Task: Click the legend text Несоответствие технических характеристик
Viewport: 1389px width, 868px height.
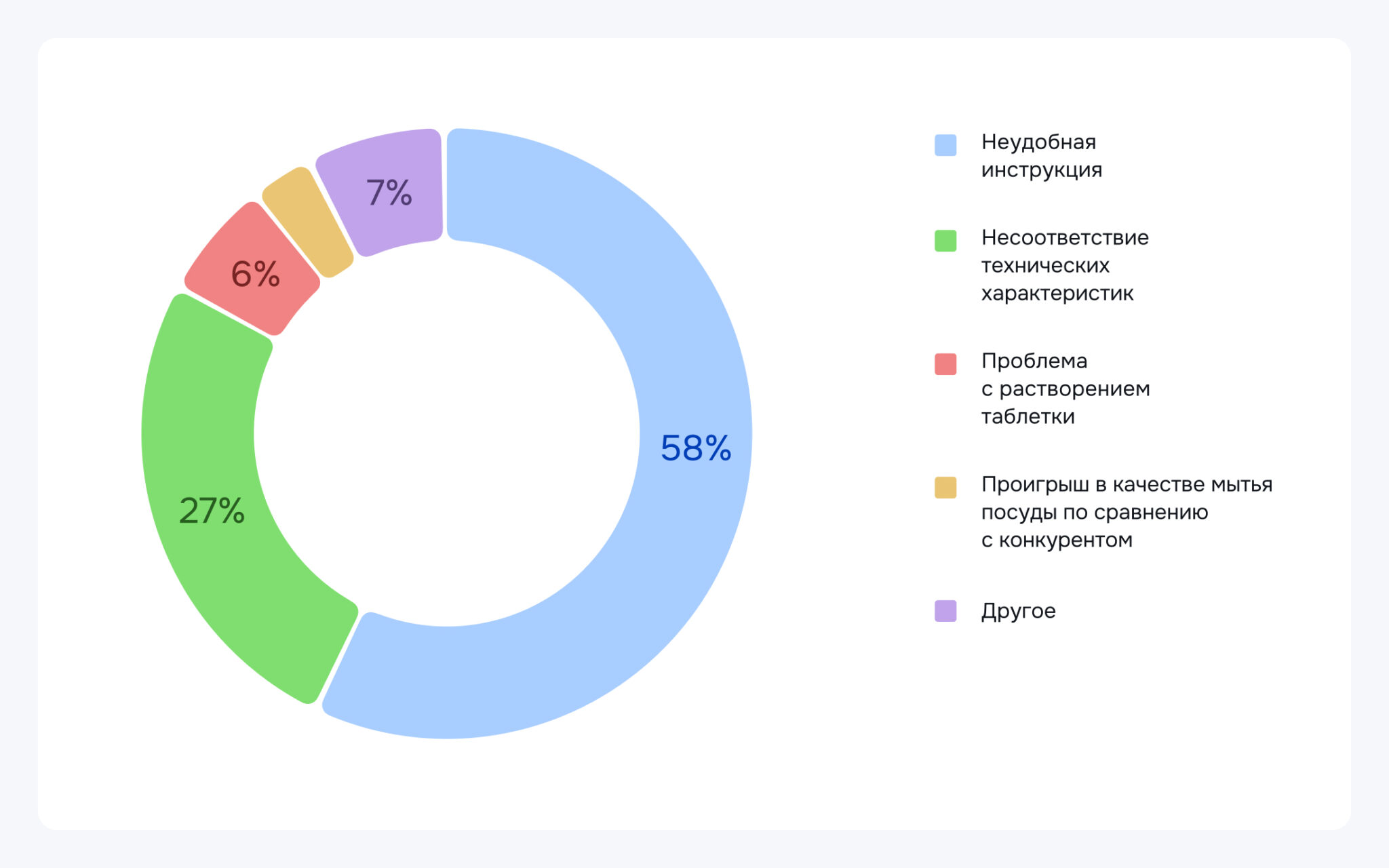Action: (x=1065, y=265)
